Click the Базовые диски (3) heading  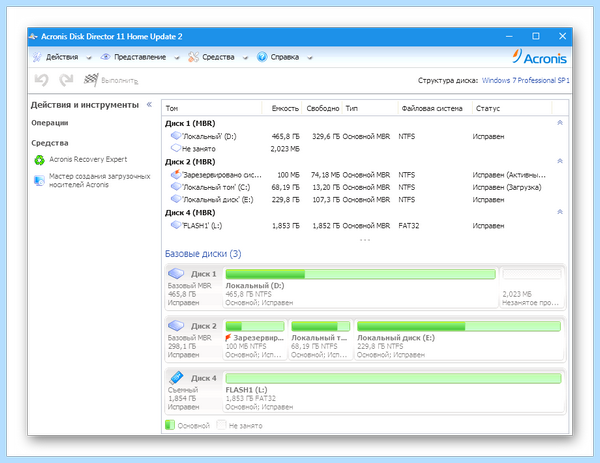tap(203, 253)
